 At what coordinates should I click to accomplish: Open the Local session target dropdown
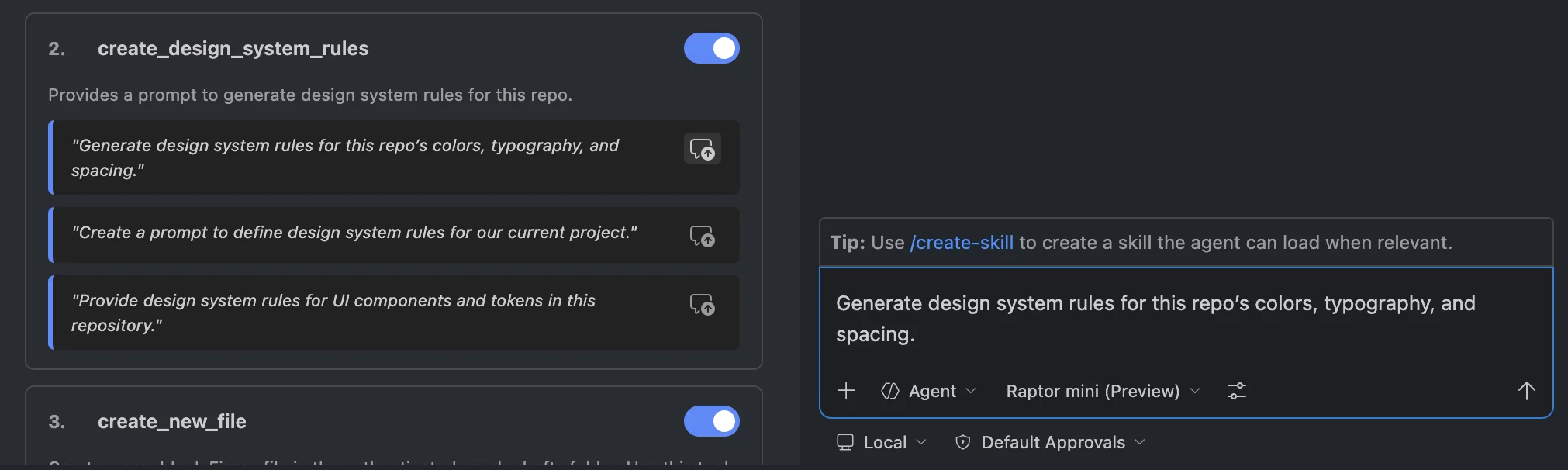[x=882, y=442]
